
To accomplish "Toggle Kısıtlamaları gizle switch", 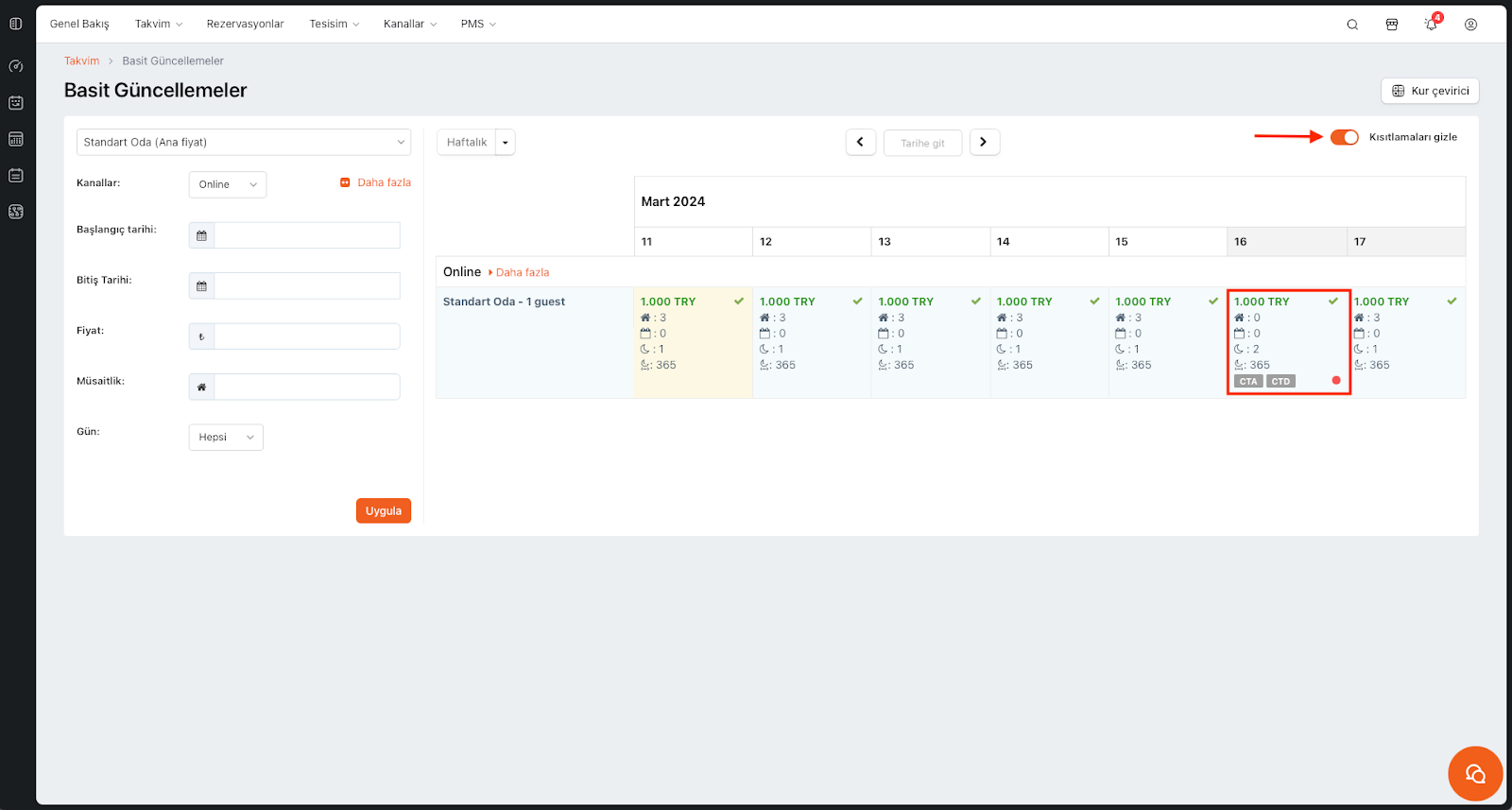I will [1344, 137].
